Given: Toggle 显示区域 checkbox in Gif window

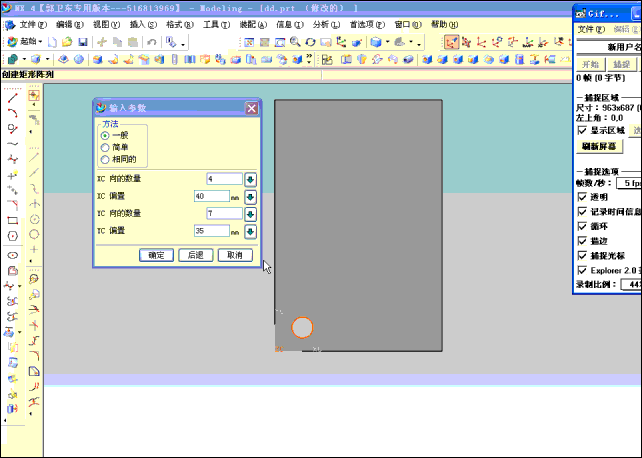Looking at the screenshot, I should coord(582,130).
